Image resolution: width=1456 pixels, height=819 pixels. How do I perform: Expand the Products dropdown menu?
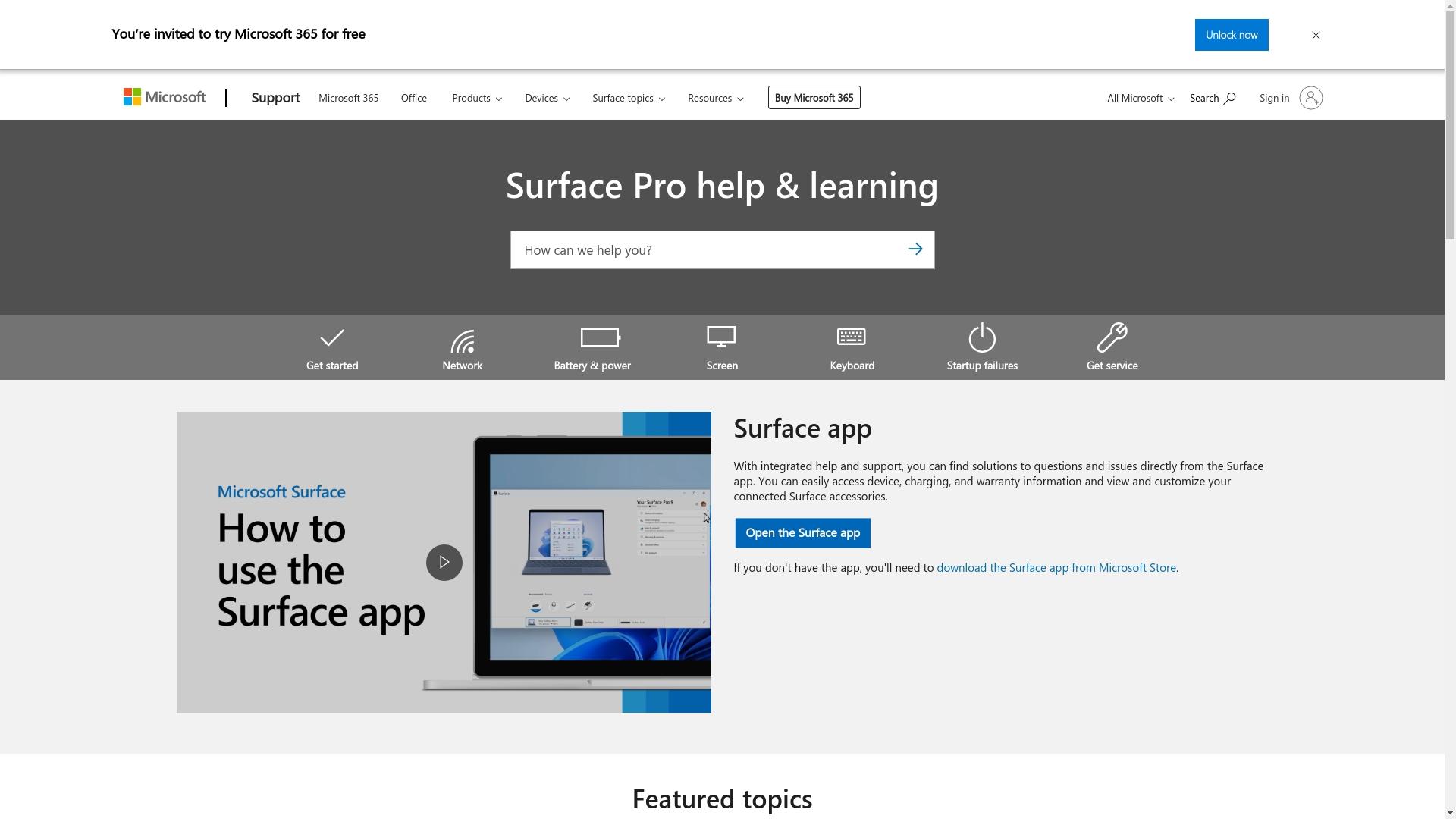tap(477, 98)
